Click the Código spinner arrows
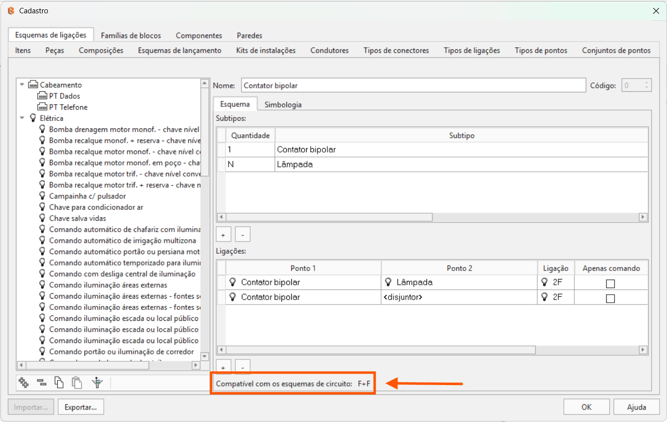The width and height of the screenshot is (667, 422). click(x=646, y=86)
